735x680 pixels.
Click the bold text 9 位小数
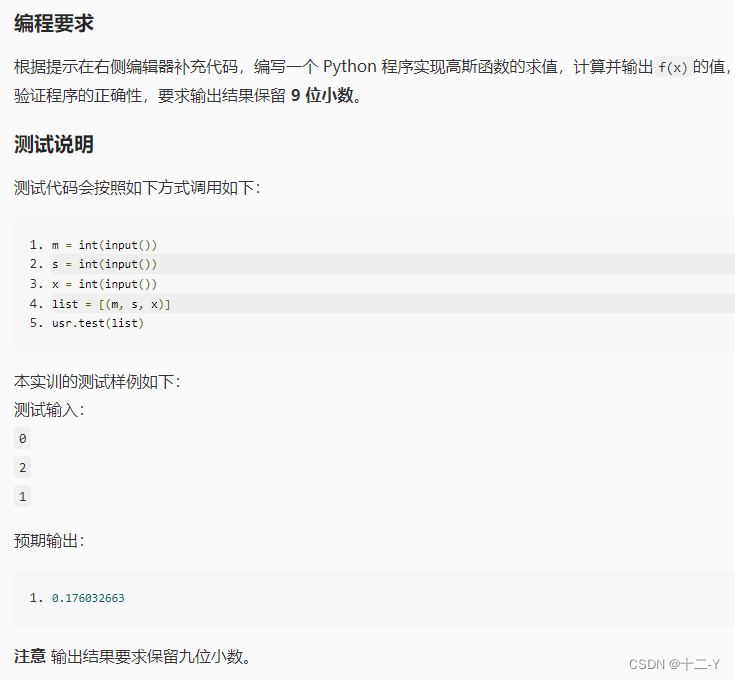(322, 96)
